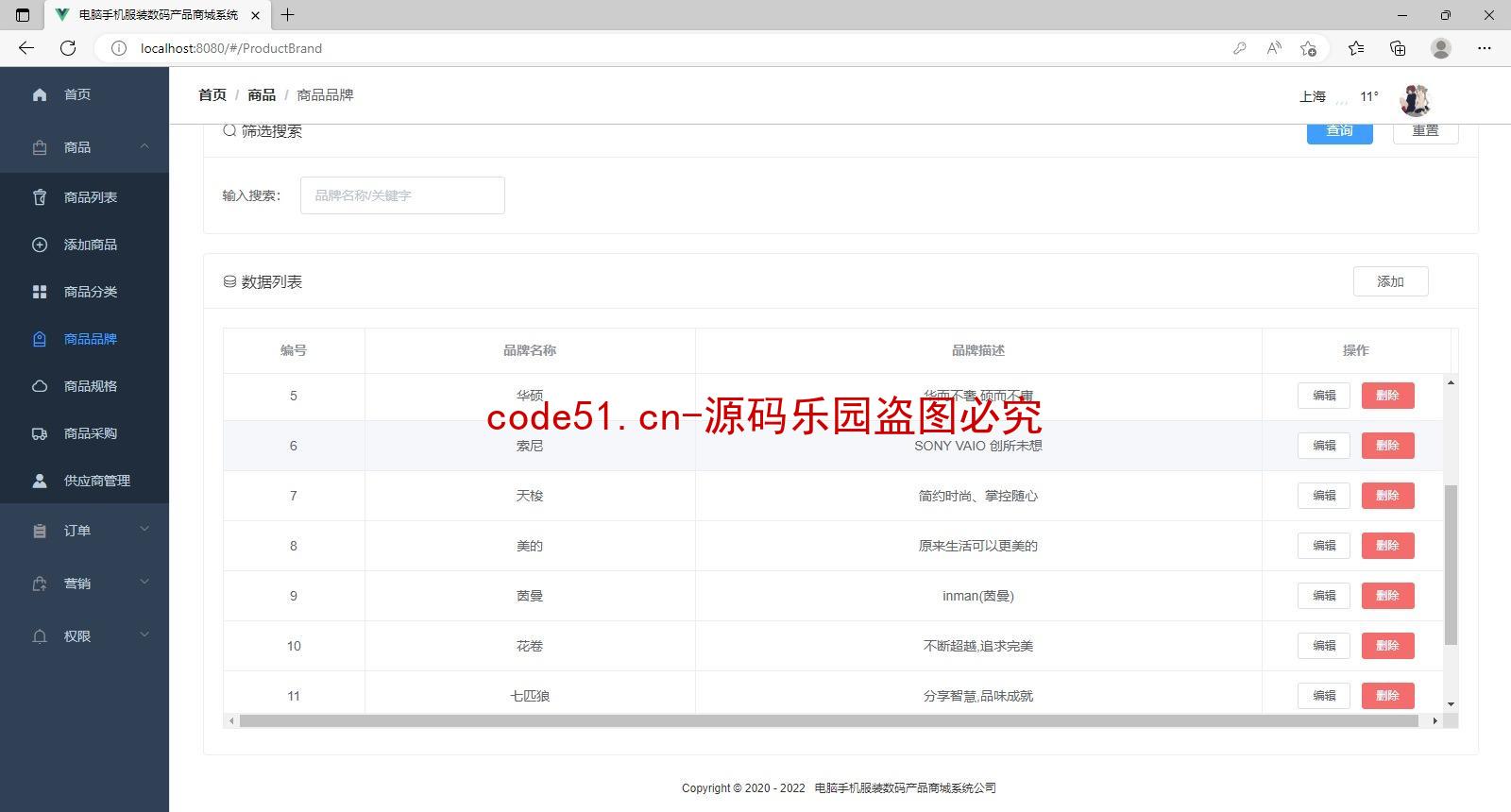Open a new browser tab
This screenshot has height=812, width=1511.
(288, 15)
